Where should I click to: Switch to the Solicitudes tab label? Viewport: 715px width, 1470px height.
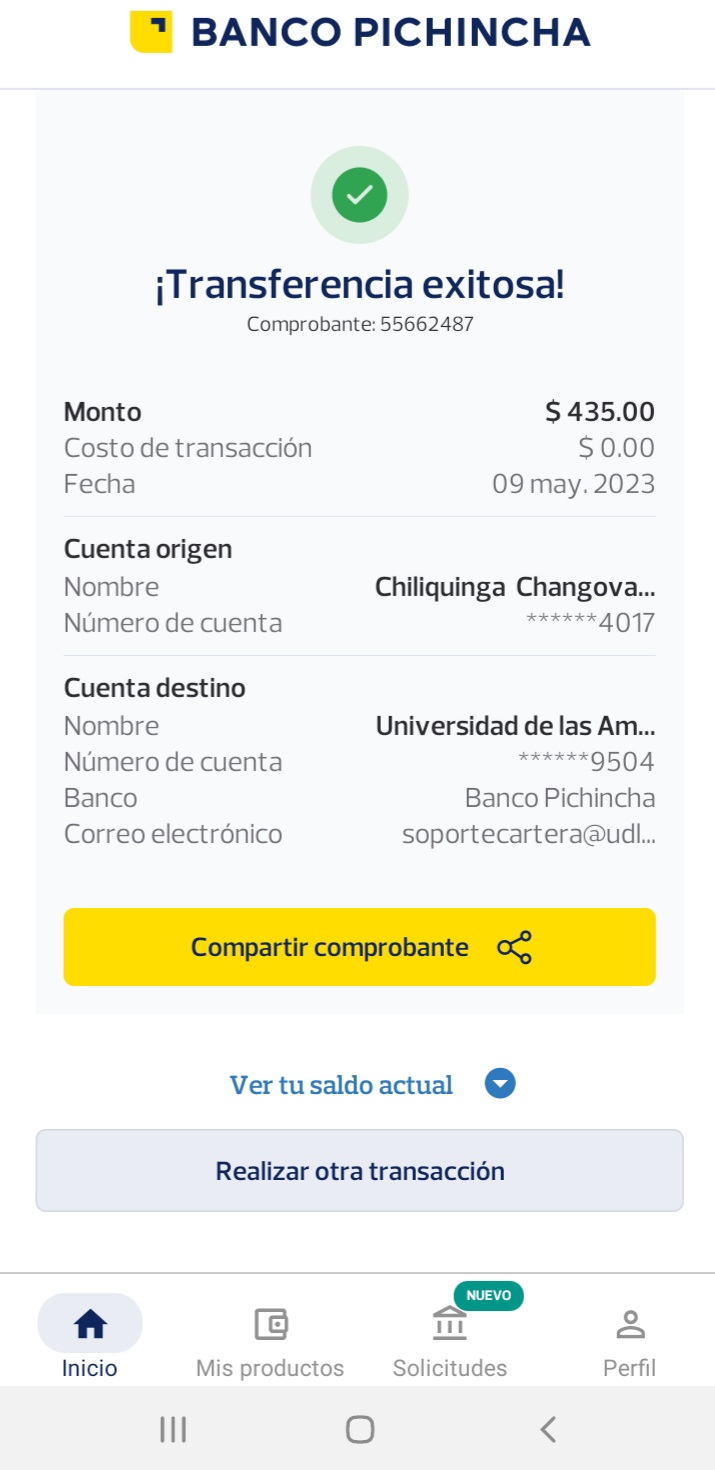[450, 1368]
